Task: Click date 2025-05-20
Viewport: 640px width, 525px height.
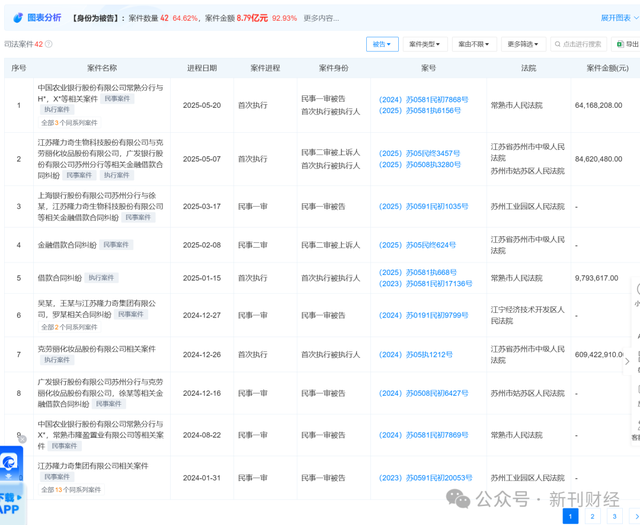Action: click(x=202, y=105)
